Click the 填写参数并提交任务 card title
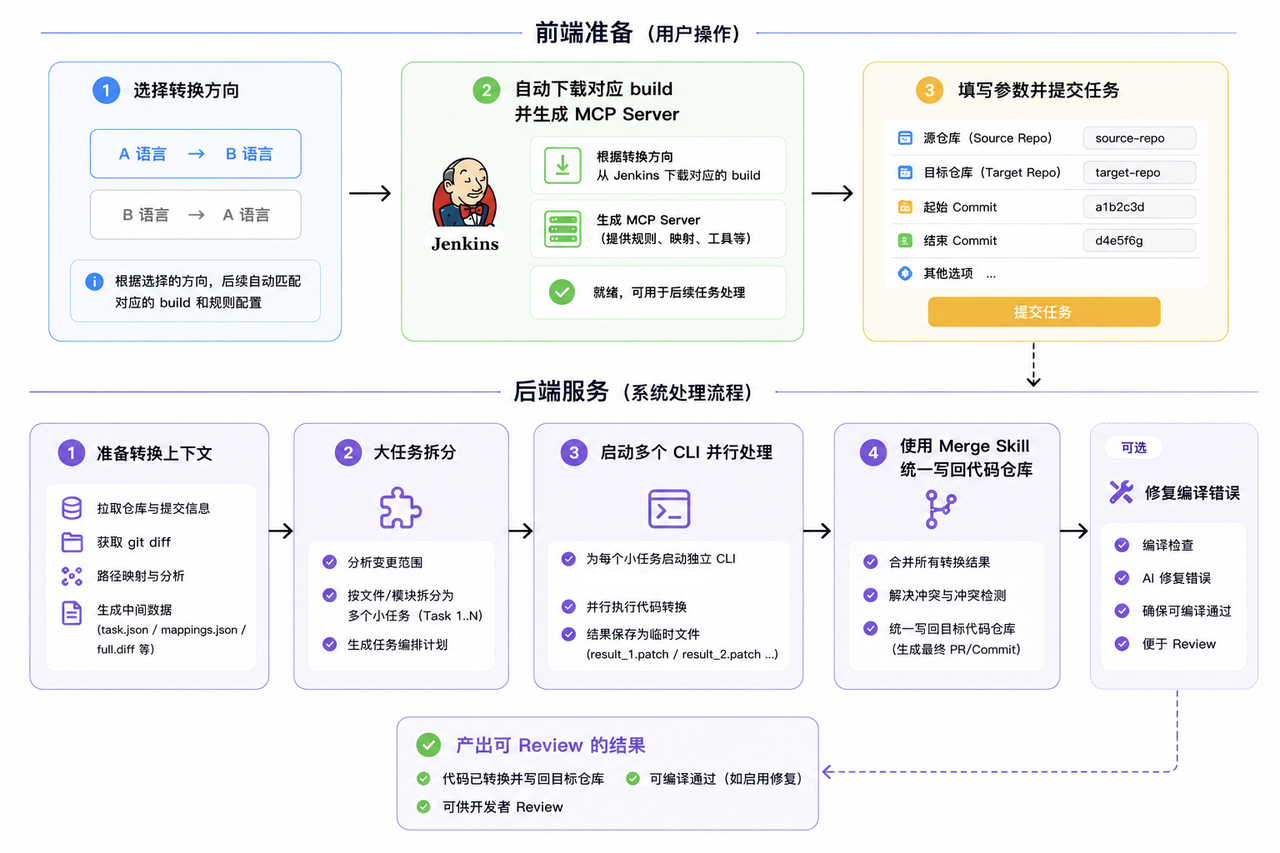Screen dimensions: 1280x853 pyautogui.click(x=1038, y=90)
